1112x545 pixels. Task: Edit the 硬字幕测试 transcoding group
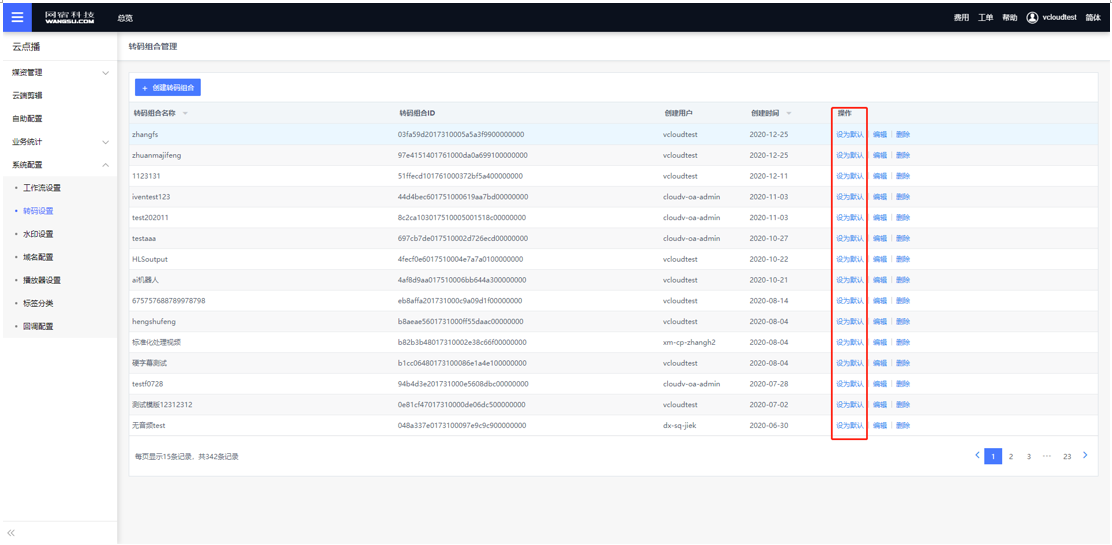[879, 363]
